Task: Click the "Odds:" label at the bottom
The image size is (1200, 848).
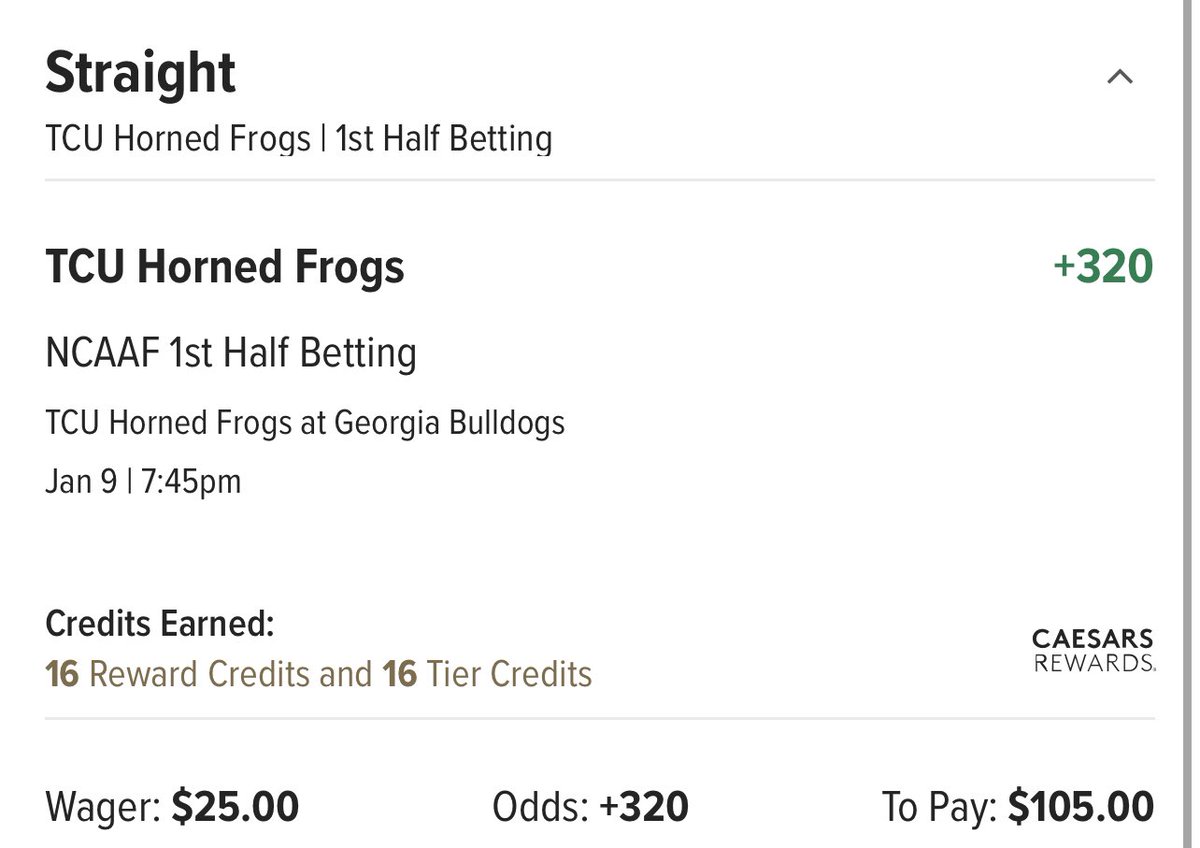Action: point(540,806)
